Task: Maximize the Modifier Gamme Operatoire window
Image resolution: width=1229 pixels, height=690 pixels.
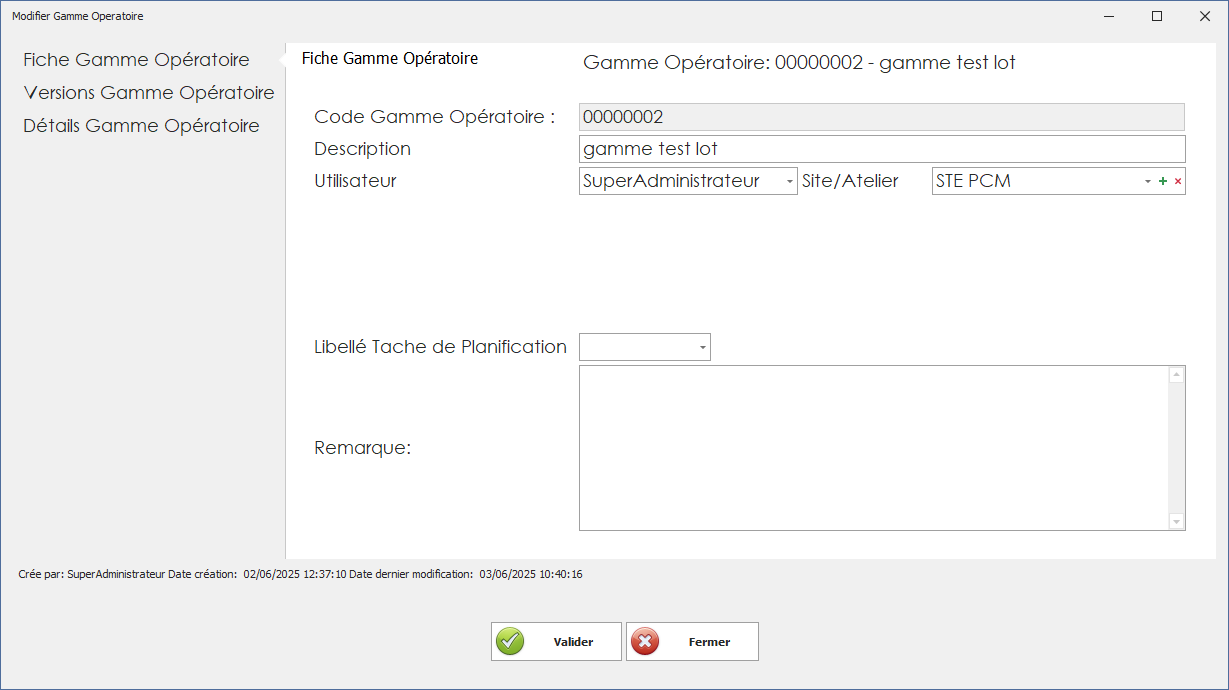Action: tap(1157, 16)
